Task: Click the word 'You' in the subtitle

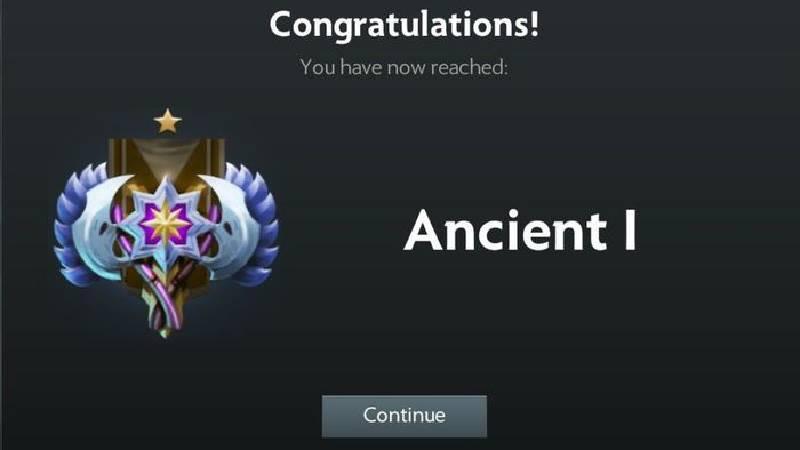Action: coord(318,67)
